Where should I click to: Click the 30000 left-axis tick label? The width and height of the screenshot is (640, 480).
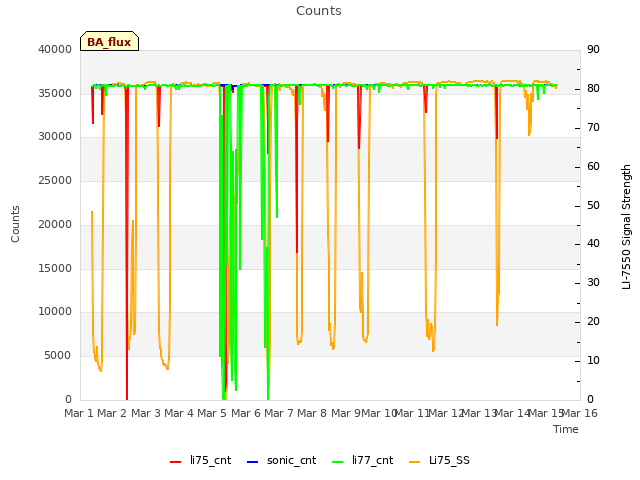(x=55, y=137)
